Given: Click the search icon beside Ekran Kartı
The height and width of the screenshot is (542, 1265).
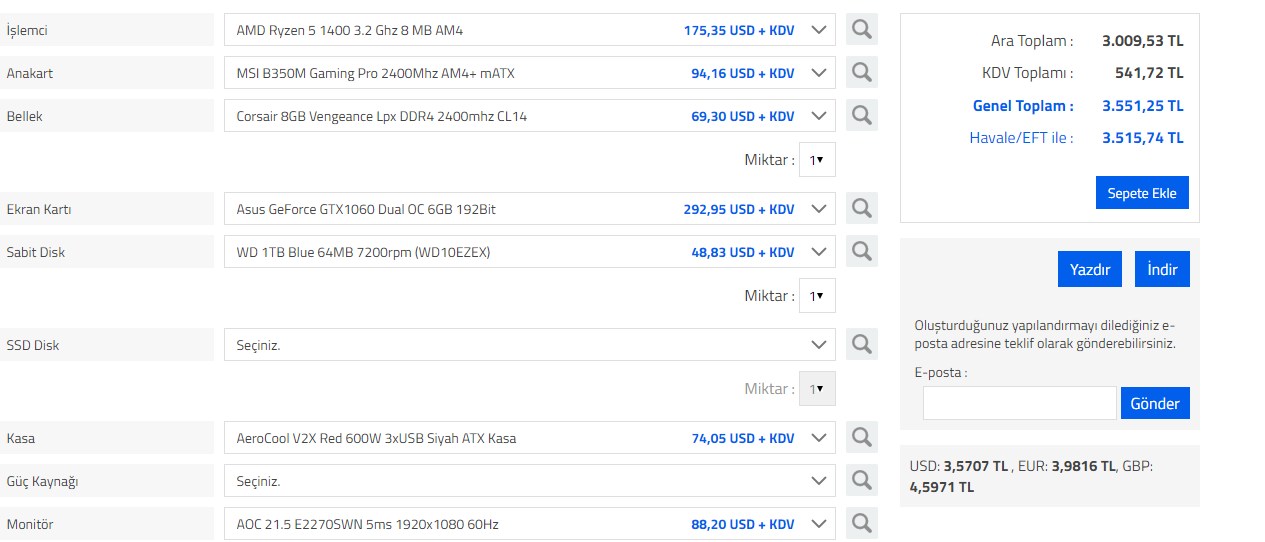Looking at the screenshot, I should coord(861,209).
